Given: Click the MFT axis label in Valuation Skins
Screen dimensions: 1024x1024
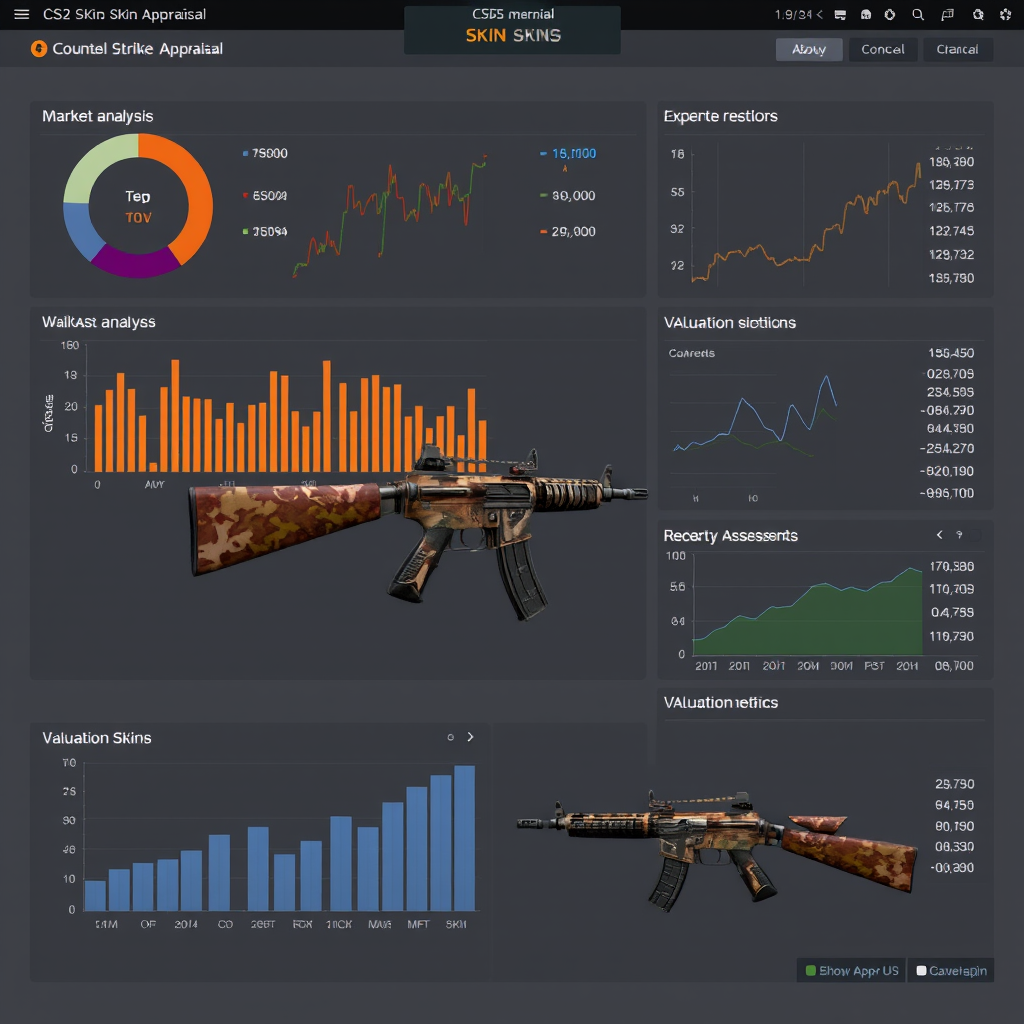Looking at the screenshot, I should (x=418, y=924).
